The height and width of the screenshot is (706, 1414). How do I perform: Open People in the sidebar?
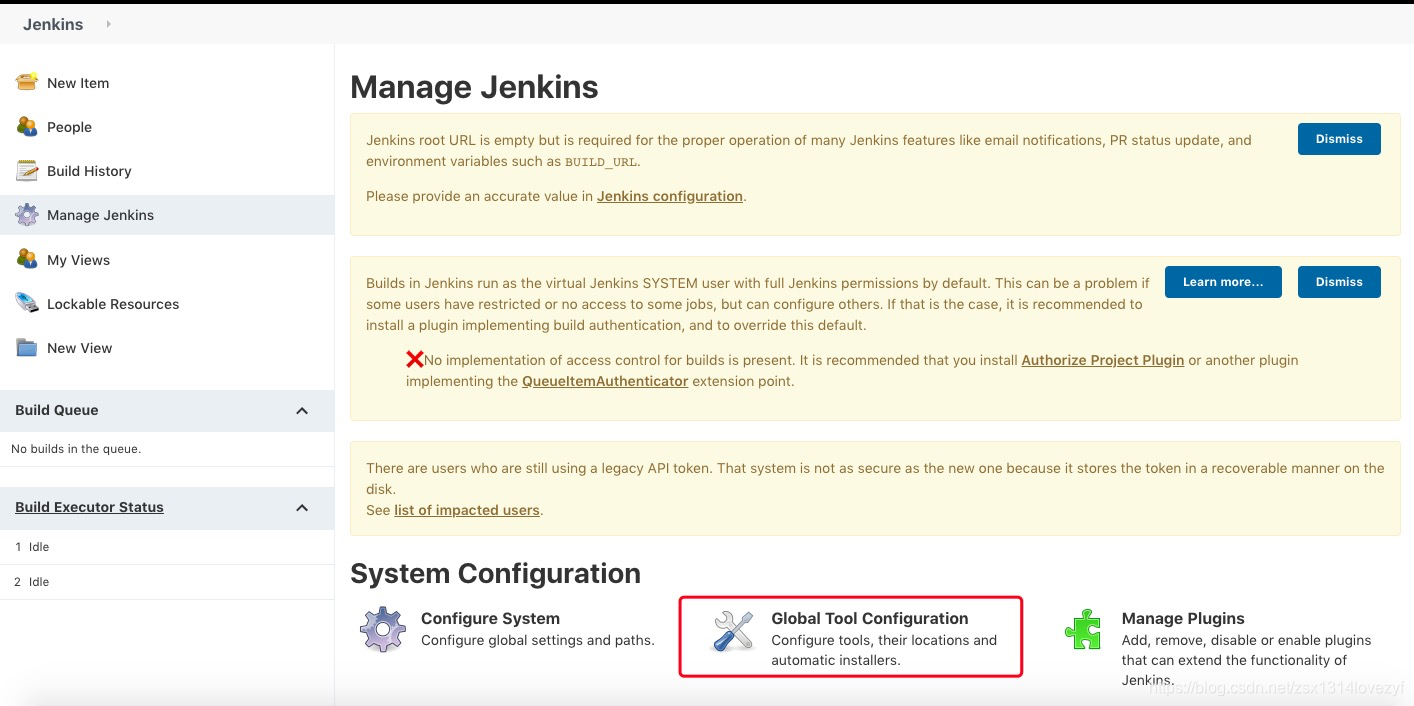(69, 127)
